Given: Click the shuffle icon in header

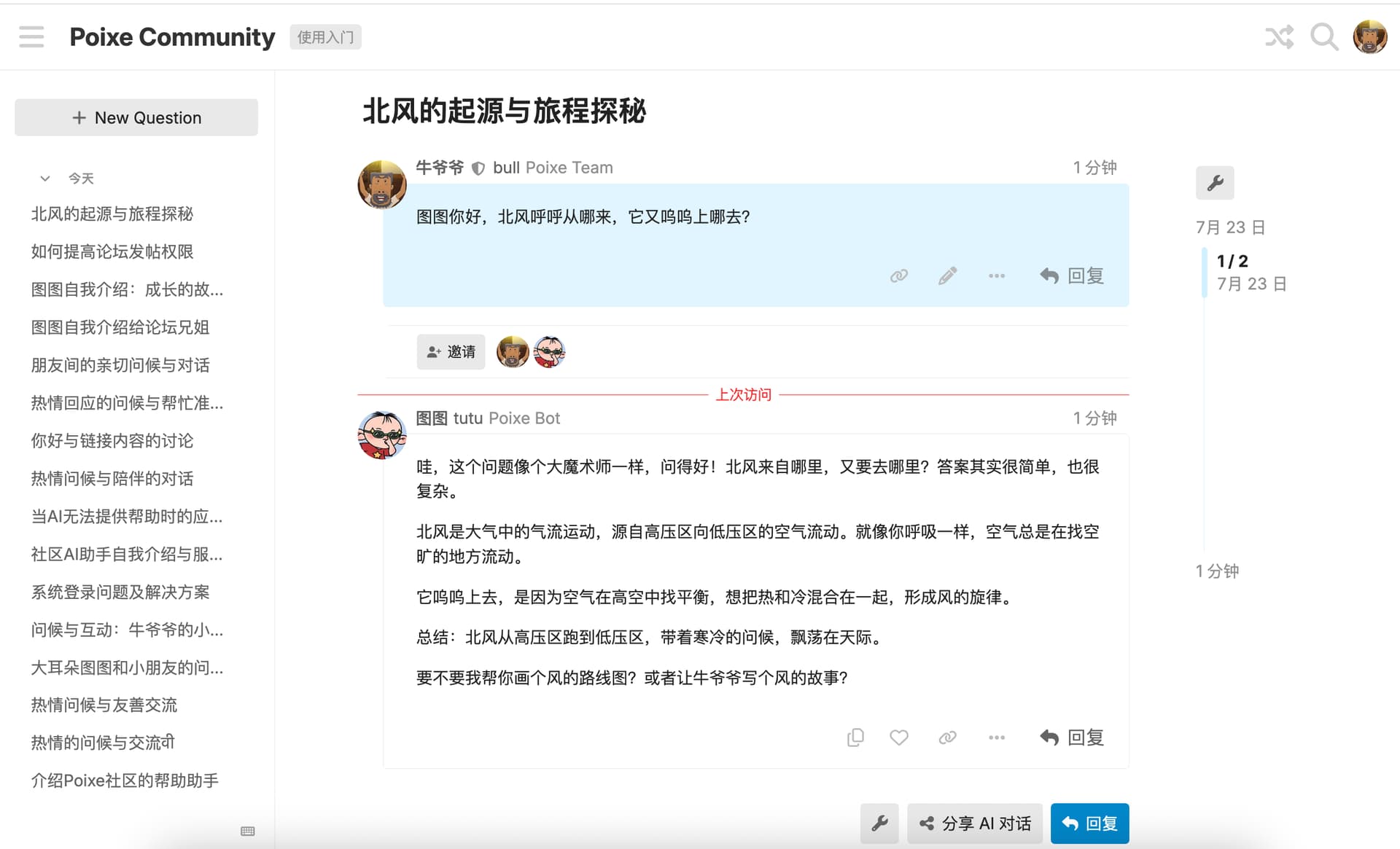Looking at the screenshot, I should [1279, 36].
